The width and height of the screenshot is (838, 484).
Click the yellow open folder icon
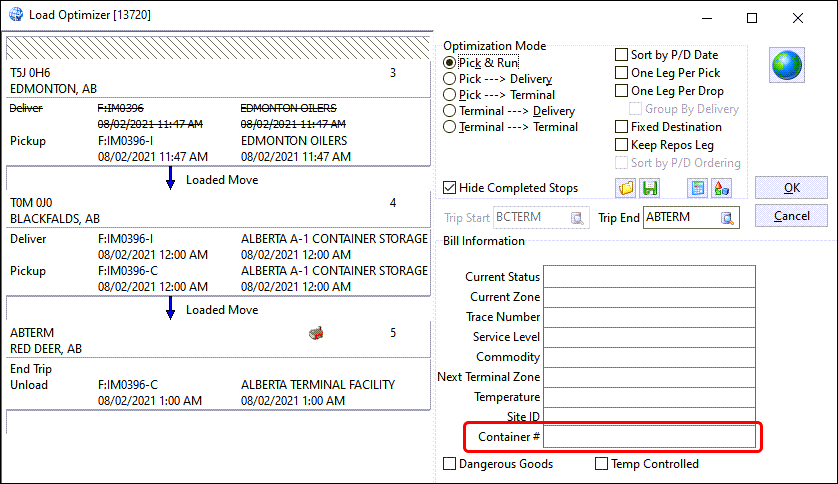coord(626,188)
